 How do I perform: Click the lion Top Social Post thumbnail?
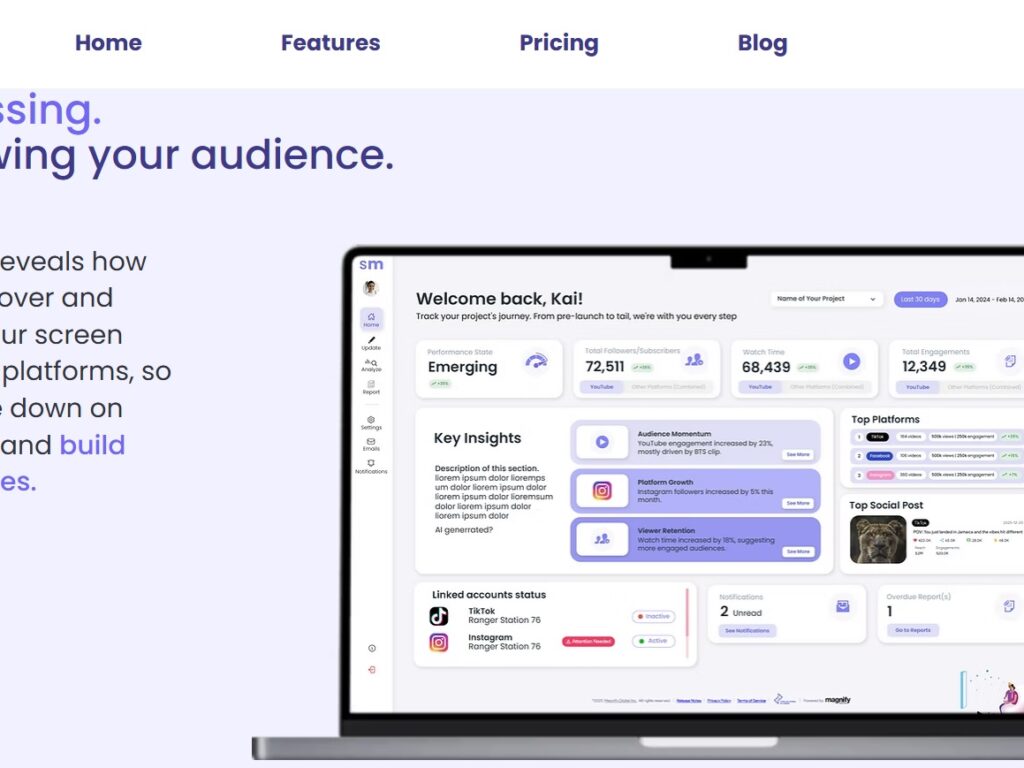[x=878, y=539]
